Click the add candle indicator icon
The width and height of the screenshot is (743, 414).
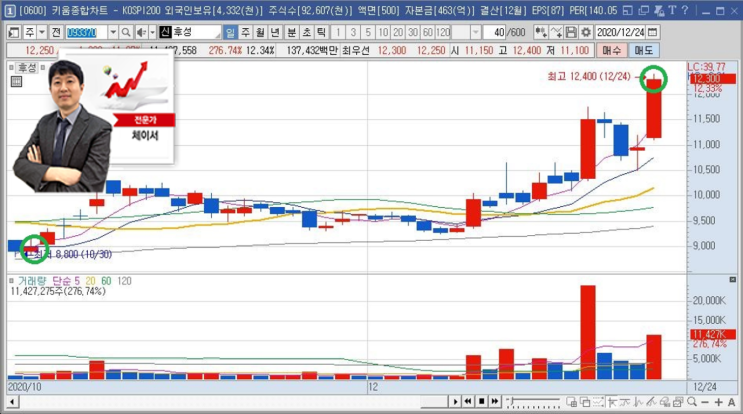[540, 32]
